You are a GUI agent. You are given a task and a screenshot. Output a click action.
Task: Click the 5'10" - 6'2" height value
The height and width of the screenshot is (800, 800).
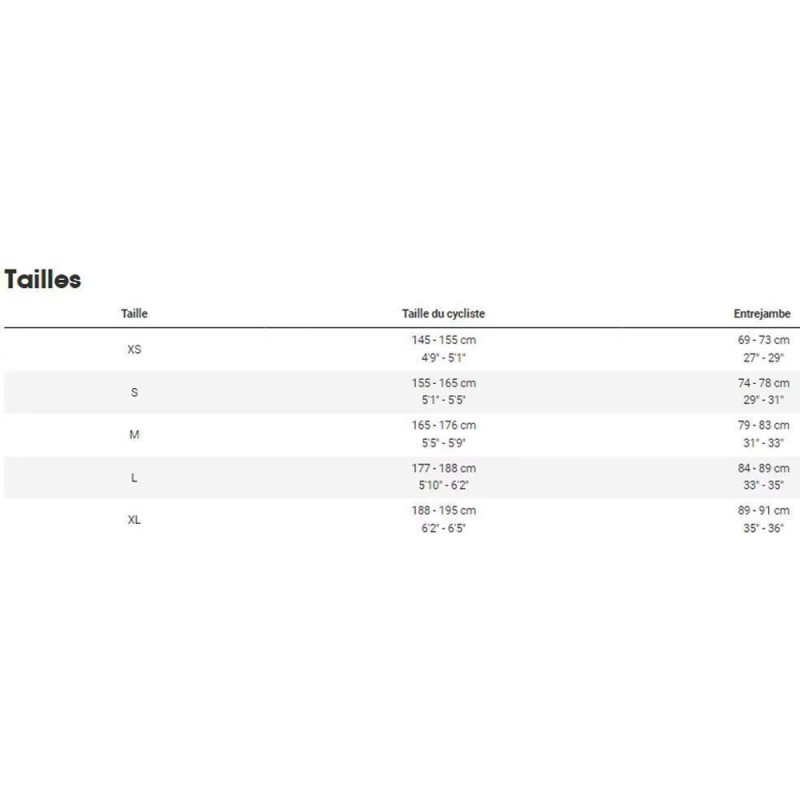pos(443,485)
